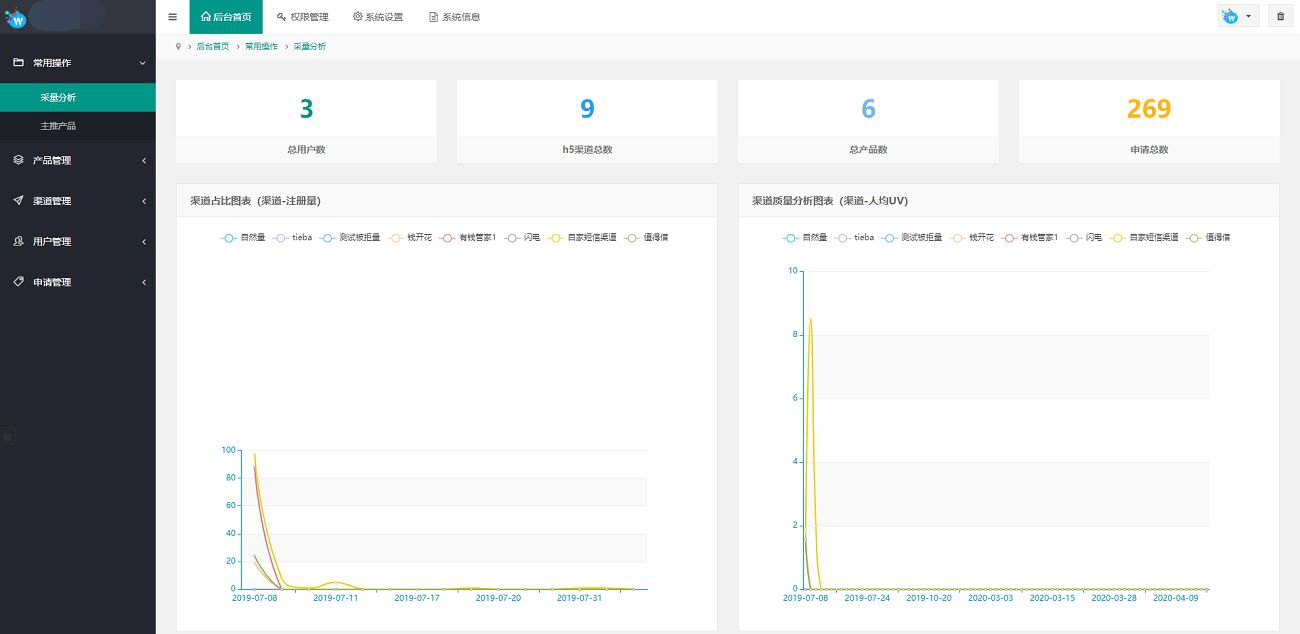Image resolution: width=1300 pixels, height=634 pixels.
Task: Toggle 值得借 series in 渠道-人均UV chart legend
Action: tap(1208, 238)
